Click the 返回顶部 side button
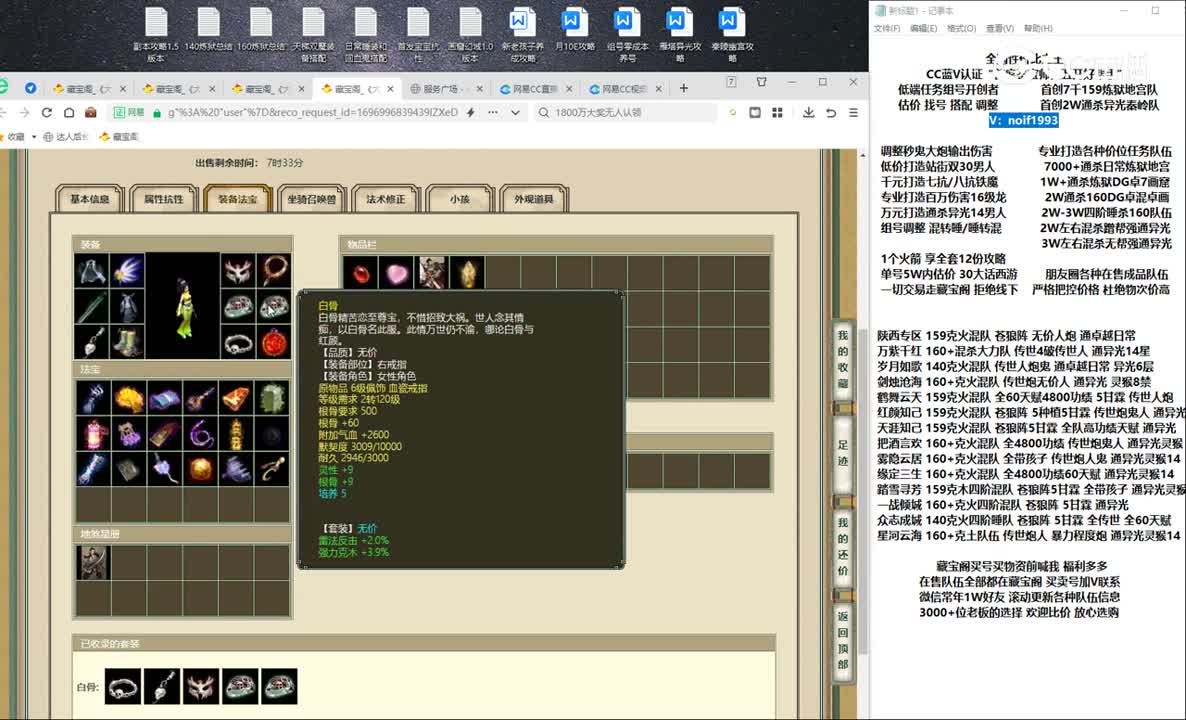 pyautogui.click(x=843, y=641)
